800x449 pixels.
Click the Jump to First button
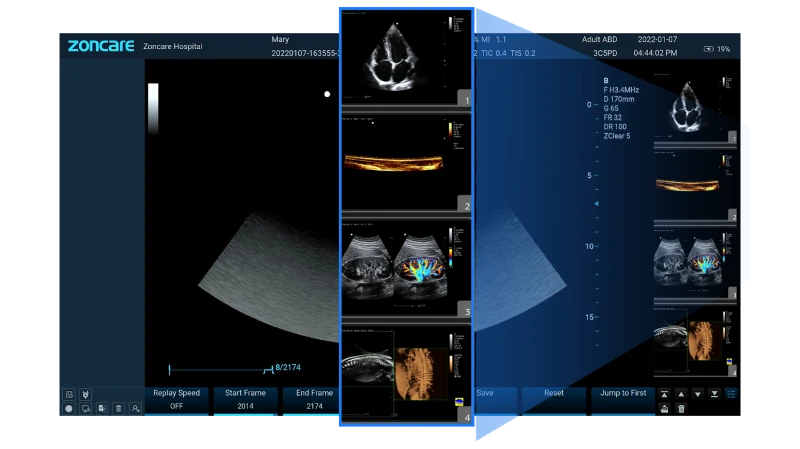pyautogui.click(x=623, y=400)
